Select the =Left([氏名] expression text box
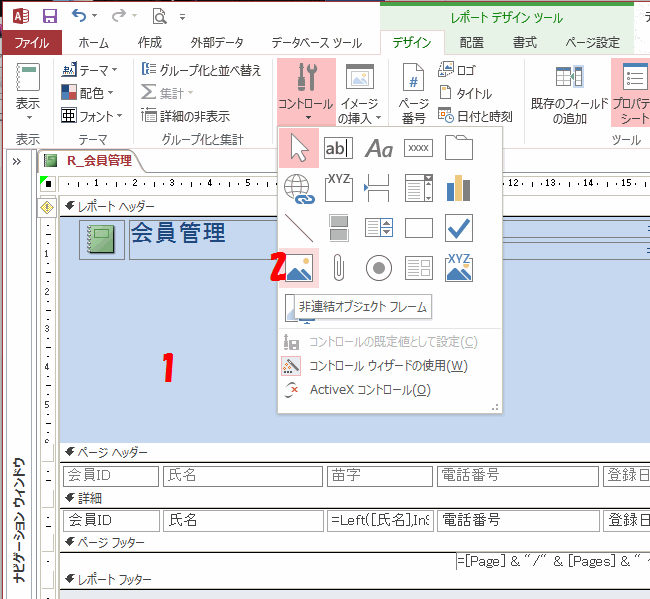The height and width of the screenshot is (599, 650). (x=380, y=521)
